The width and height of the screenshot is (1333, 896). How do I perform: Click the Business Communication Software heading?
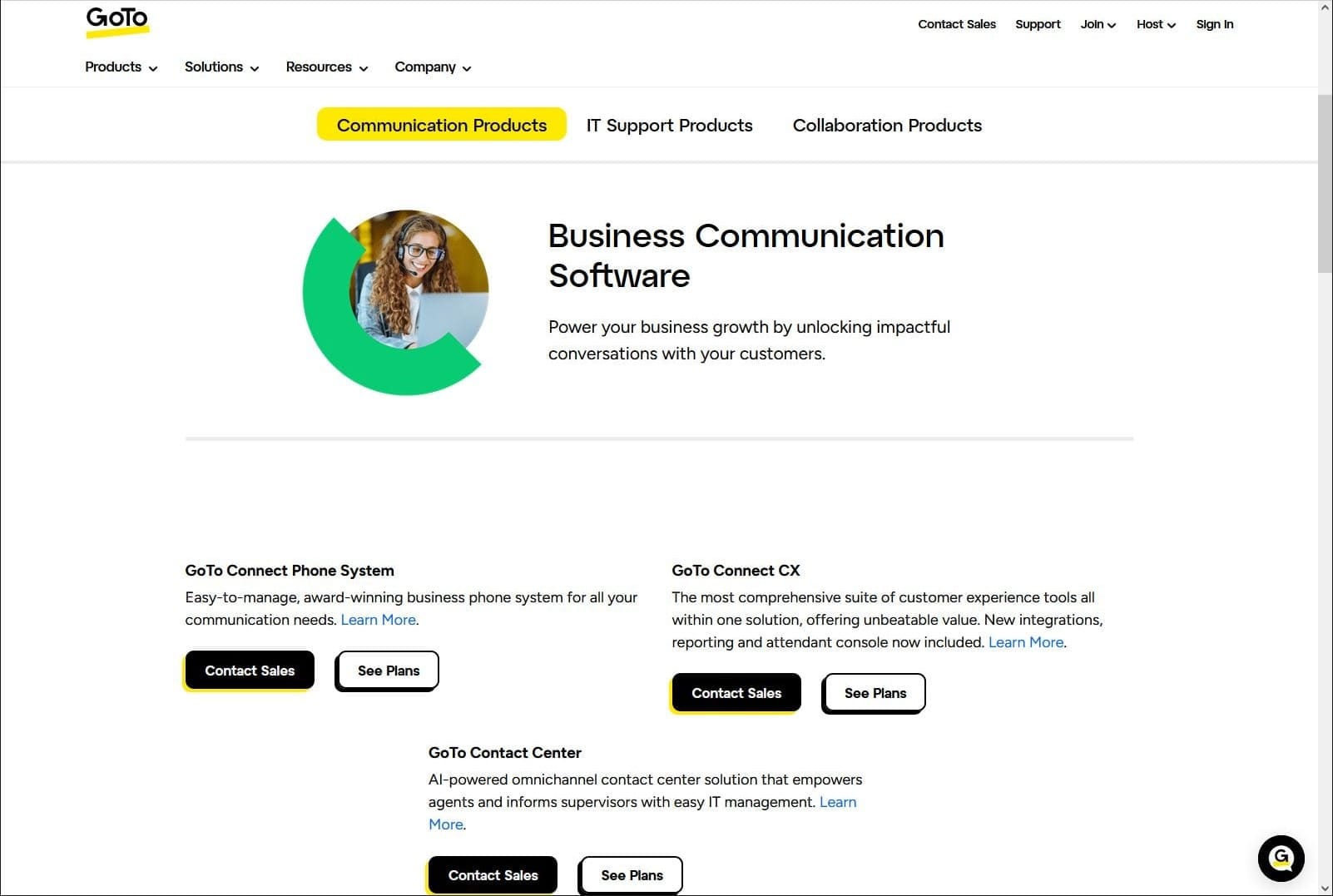(746, 255)
